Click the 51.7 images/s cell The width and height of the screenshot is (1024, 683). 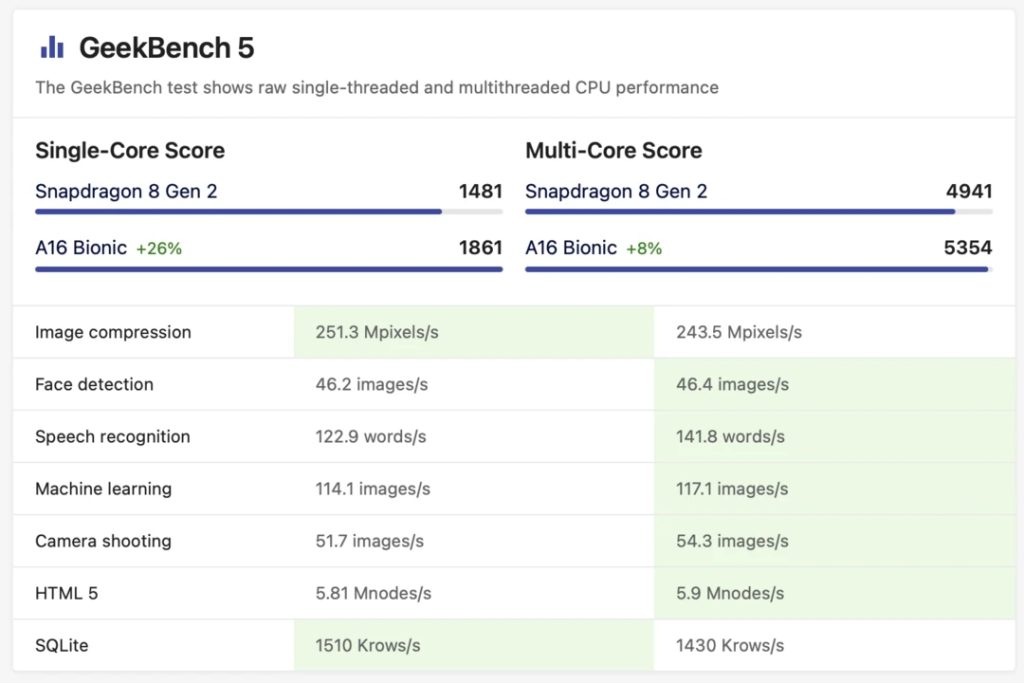[x=474, y=541]
